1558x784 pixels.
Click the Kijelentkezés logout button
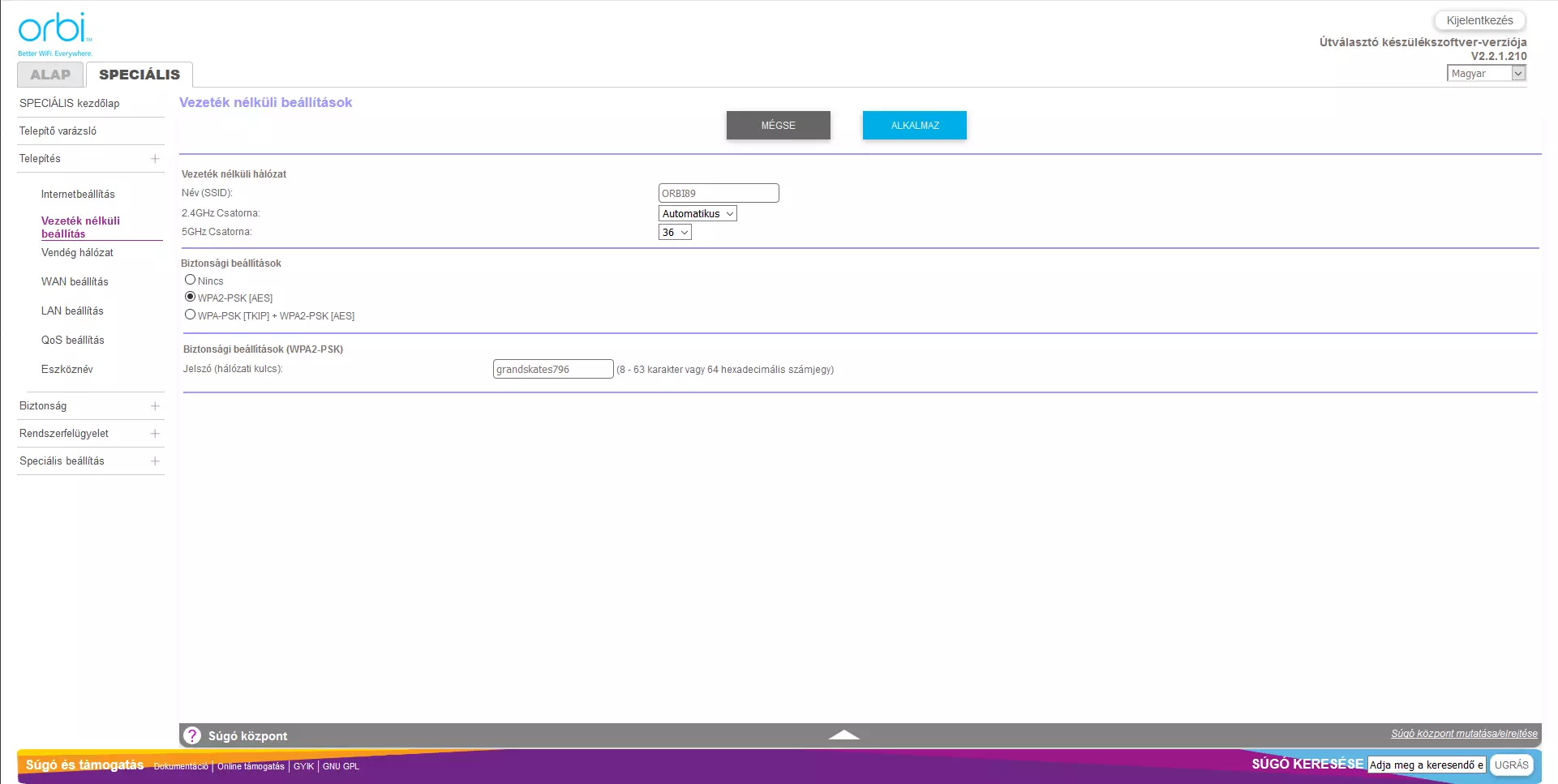coord(1479,21)
